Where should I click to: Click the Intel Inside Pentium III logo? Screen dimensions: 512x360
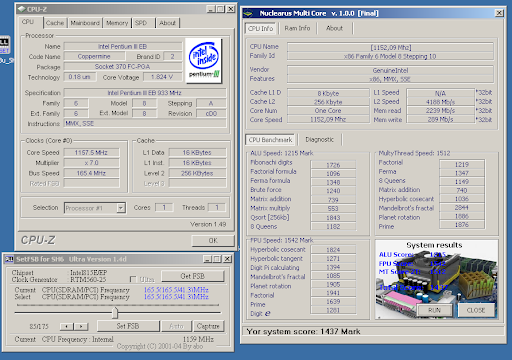click(204, 60)
